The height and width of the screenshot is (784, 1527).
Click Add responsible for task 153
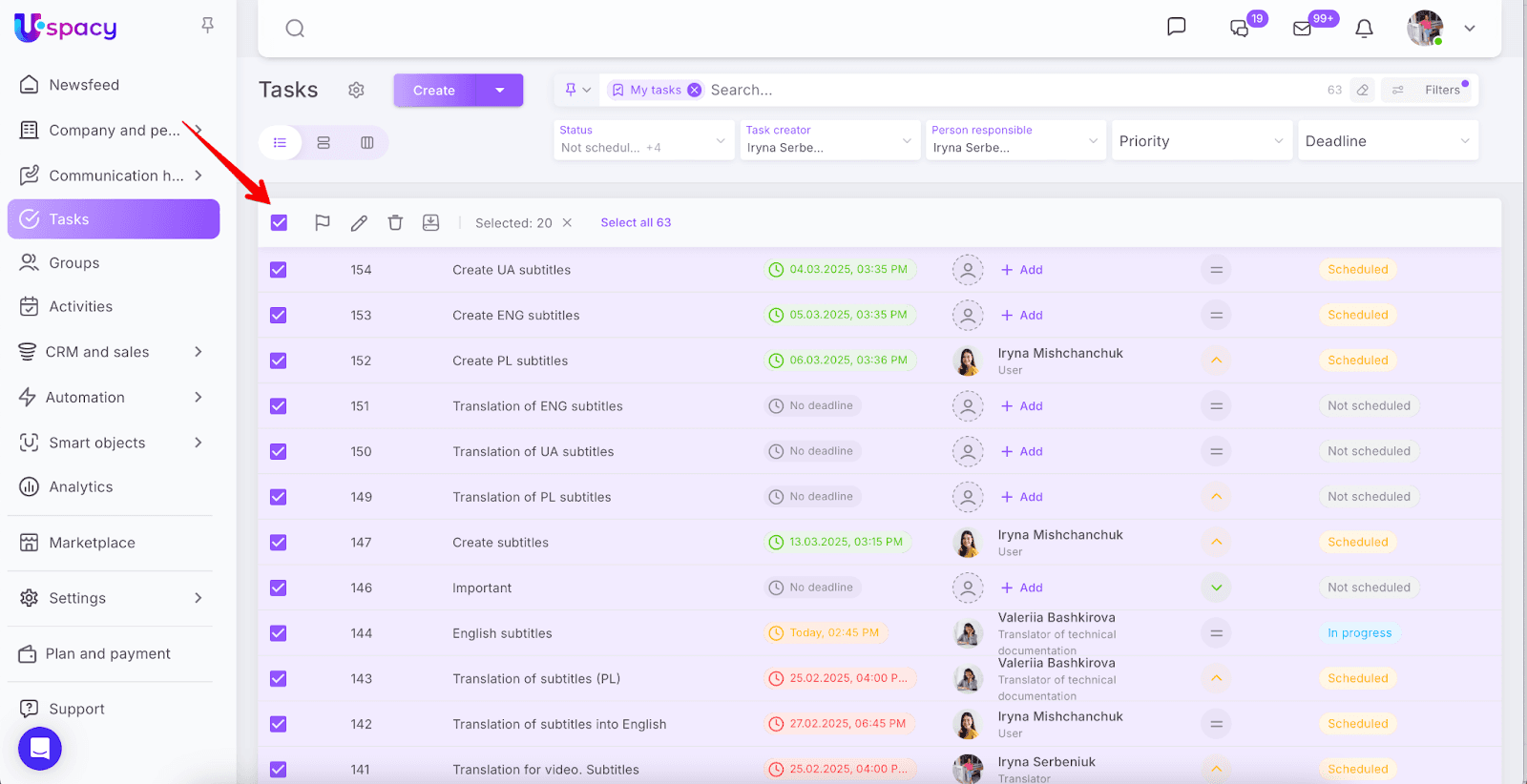coord(1022,316)
